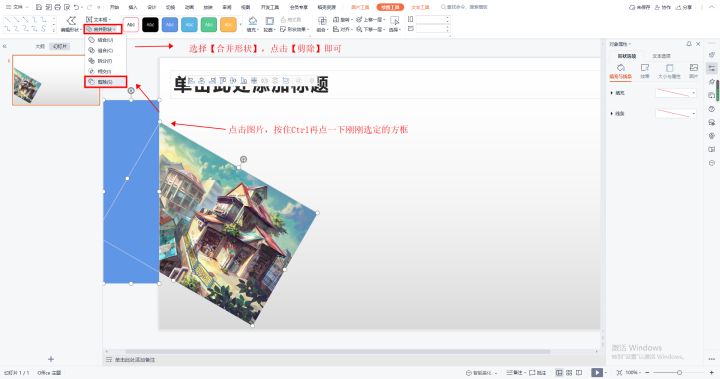Click the Format Painter (格式刷) icon
The image size is (720, 379).
point(290,20)
